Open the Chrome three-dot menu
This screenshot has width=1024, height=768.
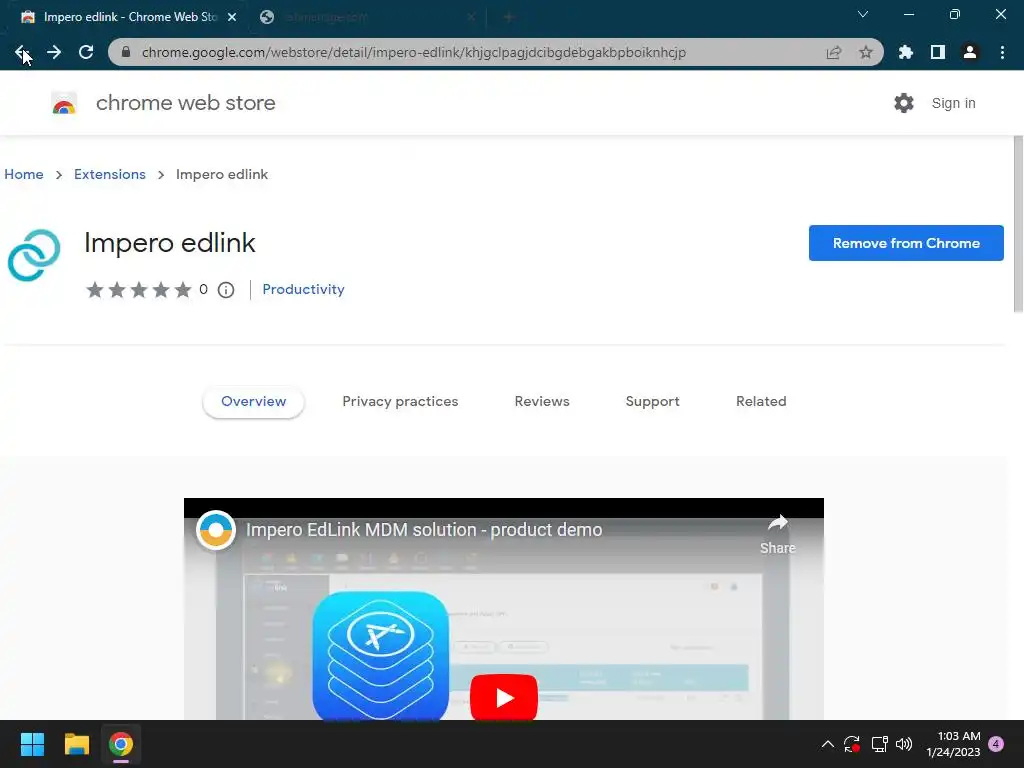click(1002, 52)
